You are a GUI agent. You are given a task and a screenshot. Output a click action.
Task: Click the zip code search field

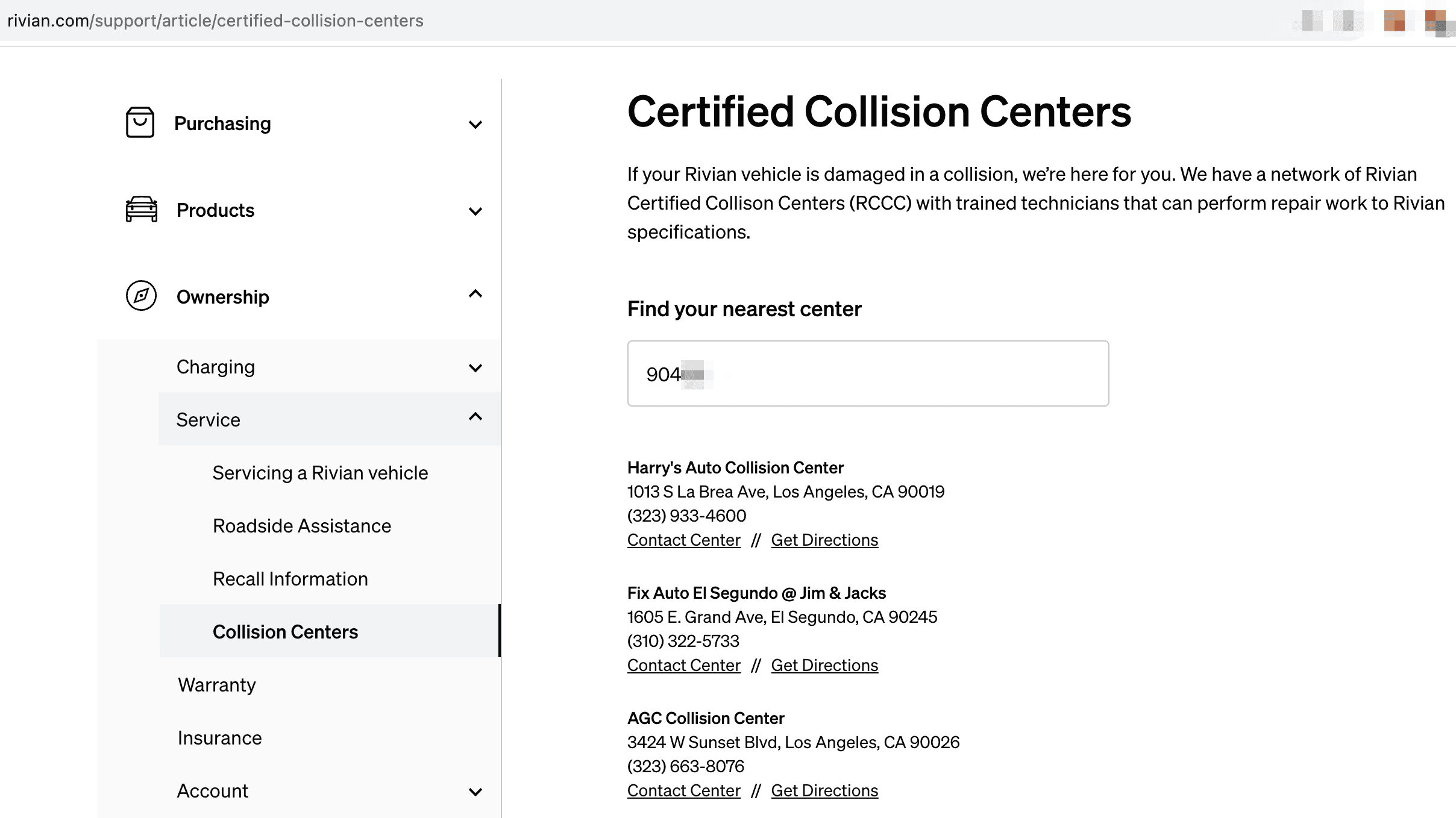tap(868, 373)
